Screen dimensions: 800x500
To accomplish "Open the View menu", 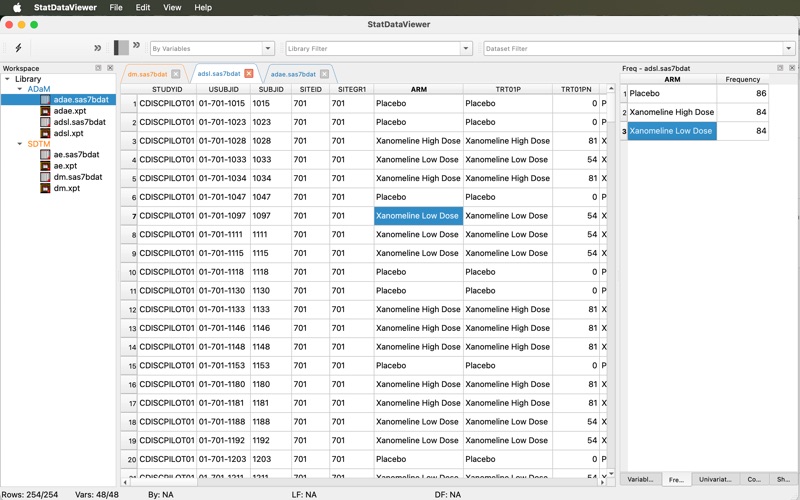I will coord(172,8).
